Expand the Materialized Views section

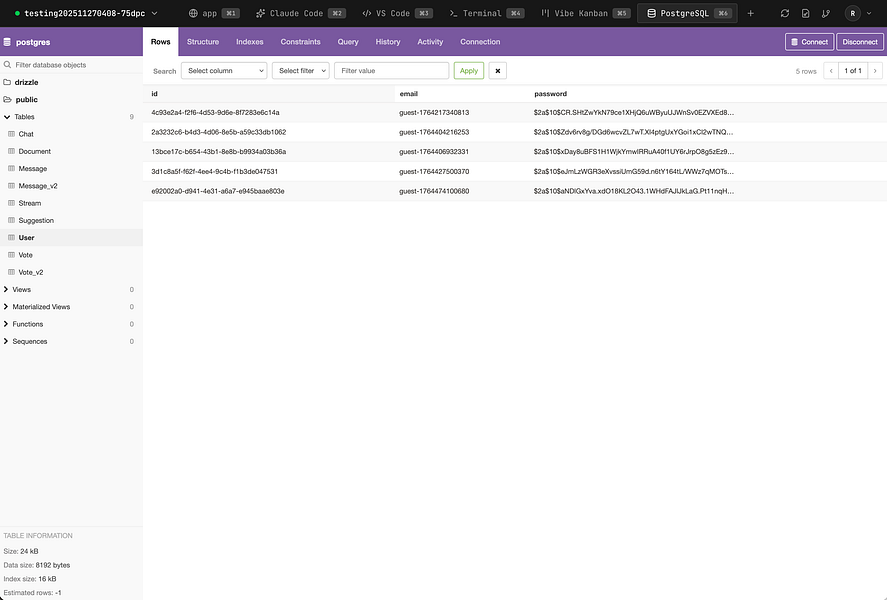click(x=6, y=307)
